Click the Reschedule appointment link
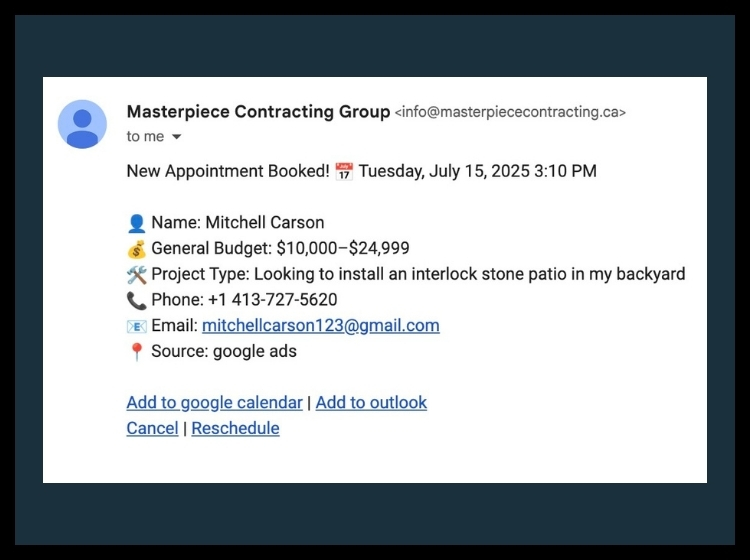 [235, 428]
